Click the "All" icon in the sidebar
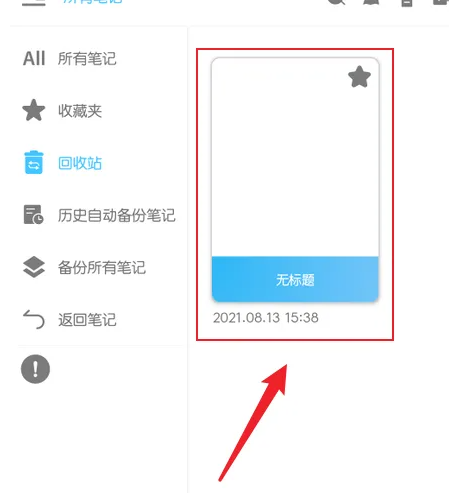Screen dimensions: 449x493 34,59
